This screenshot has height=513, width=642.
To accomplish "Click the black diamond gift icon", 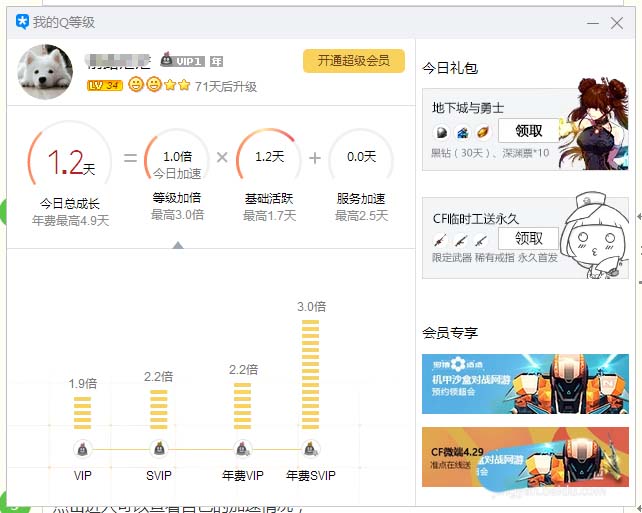I will coord(441,132).
